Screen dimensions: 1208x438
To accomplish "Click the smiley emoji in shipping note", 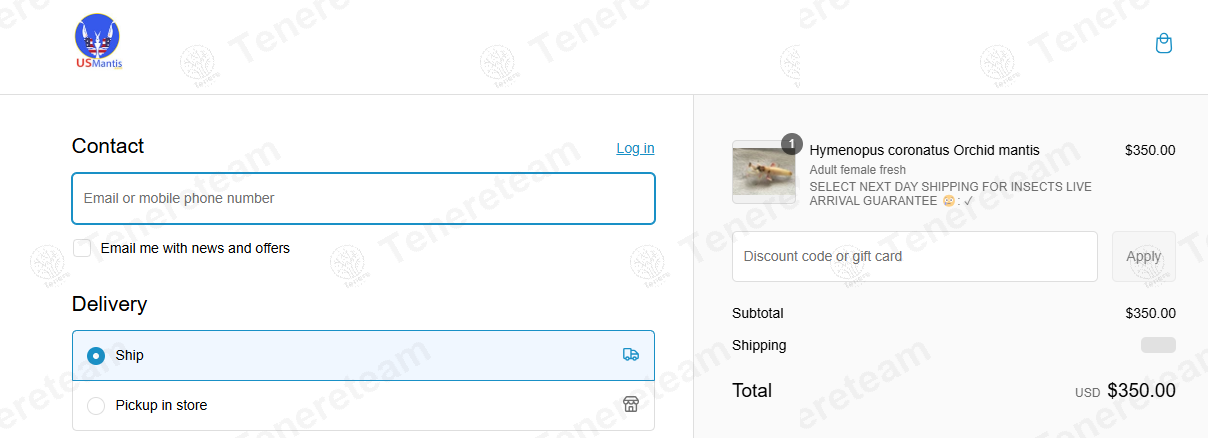I will [948, 201].
